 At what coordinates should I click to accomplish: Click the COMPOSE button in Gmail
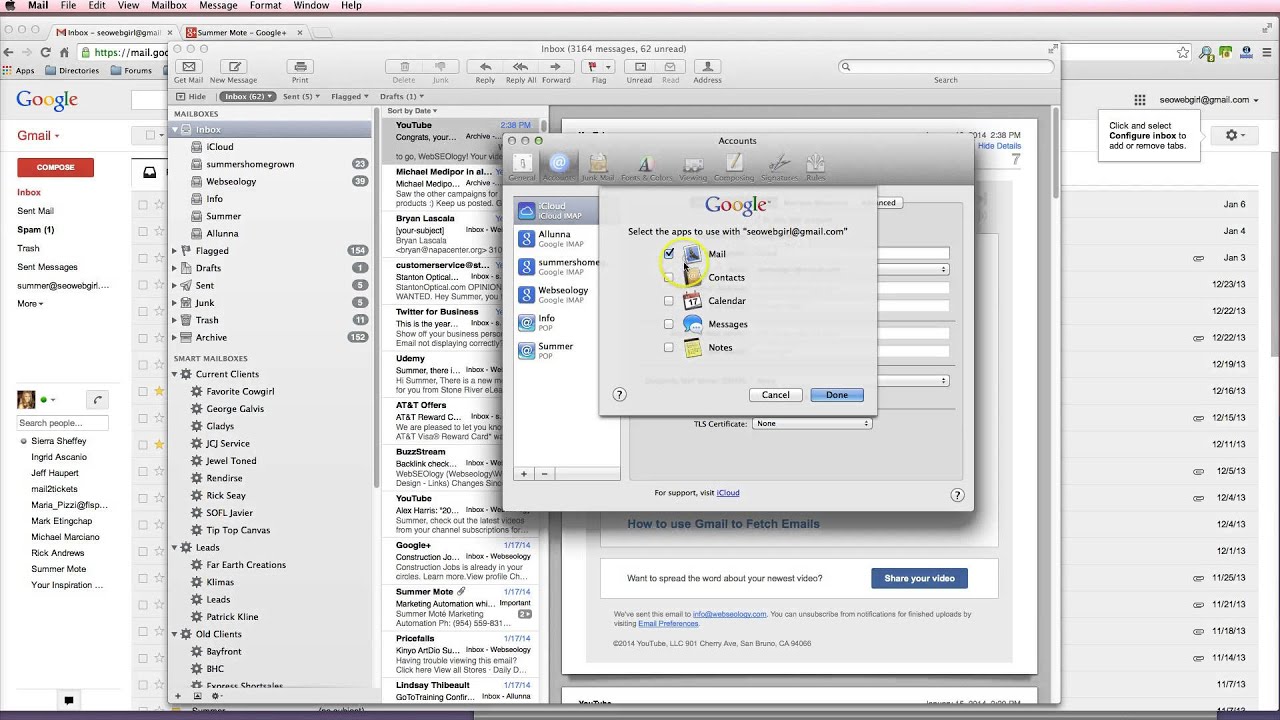[x=55, y=167]
